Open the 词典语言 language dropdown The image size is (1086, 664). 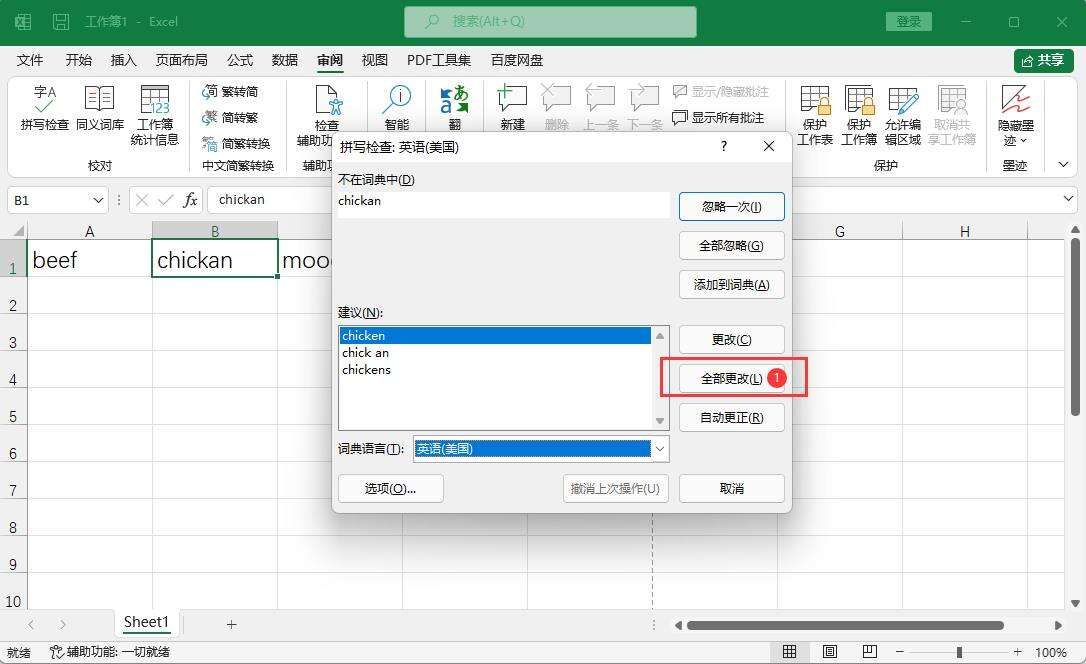tap(660, 449)
